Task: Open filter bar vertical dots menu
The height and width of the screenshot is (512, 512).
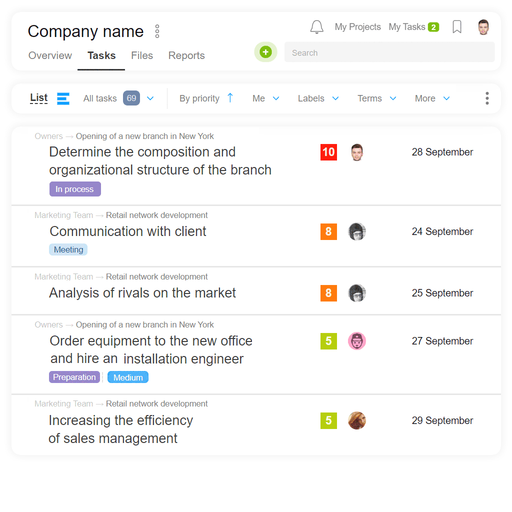Action: click(x=487, y=98)
